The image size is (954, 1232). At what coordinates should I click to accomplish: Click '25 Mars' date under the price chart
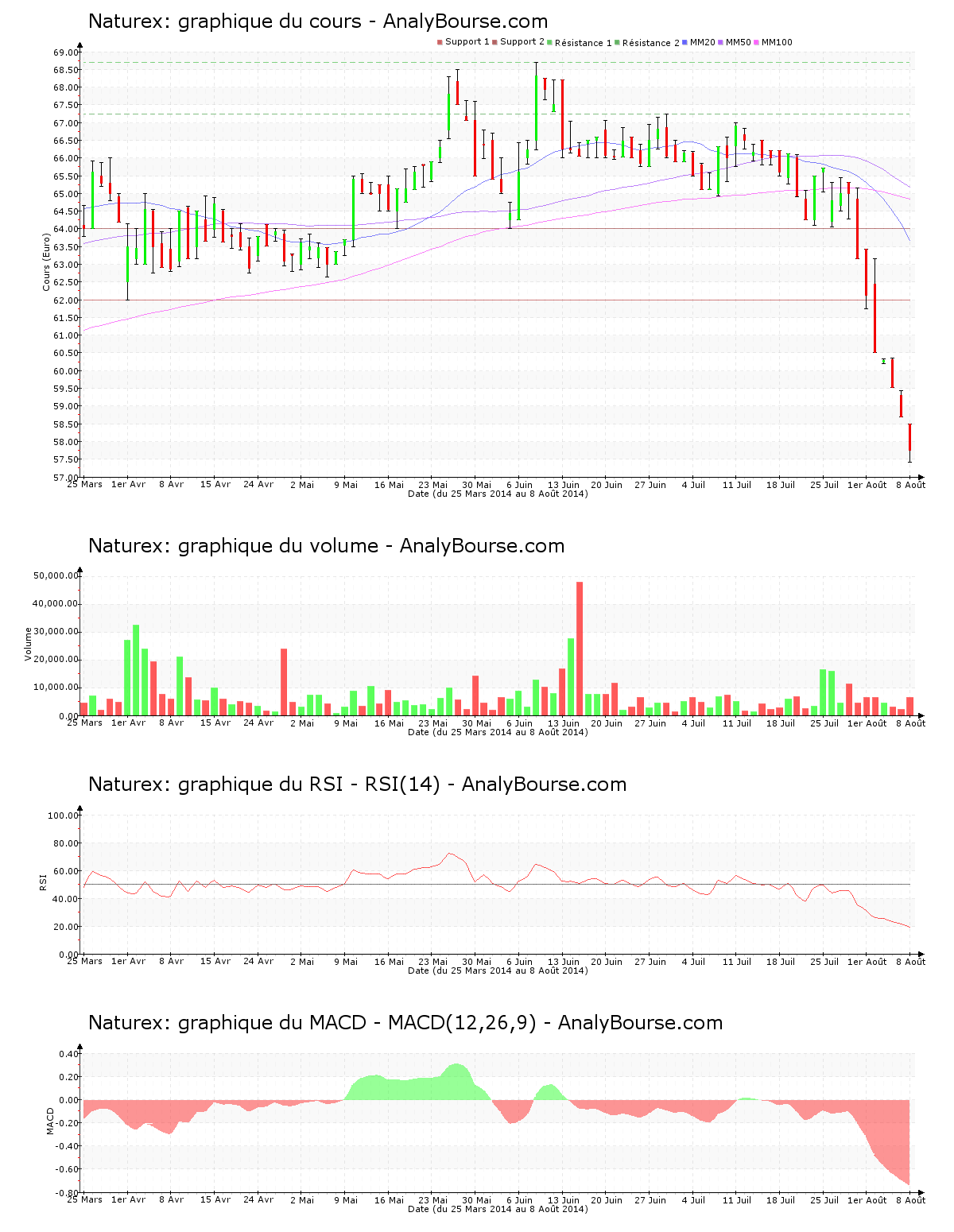point(84,484)
